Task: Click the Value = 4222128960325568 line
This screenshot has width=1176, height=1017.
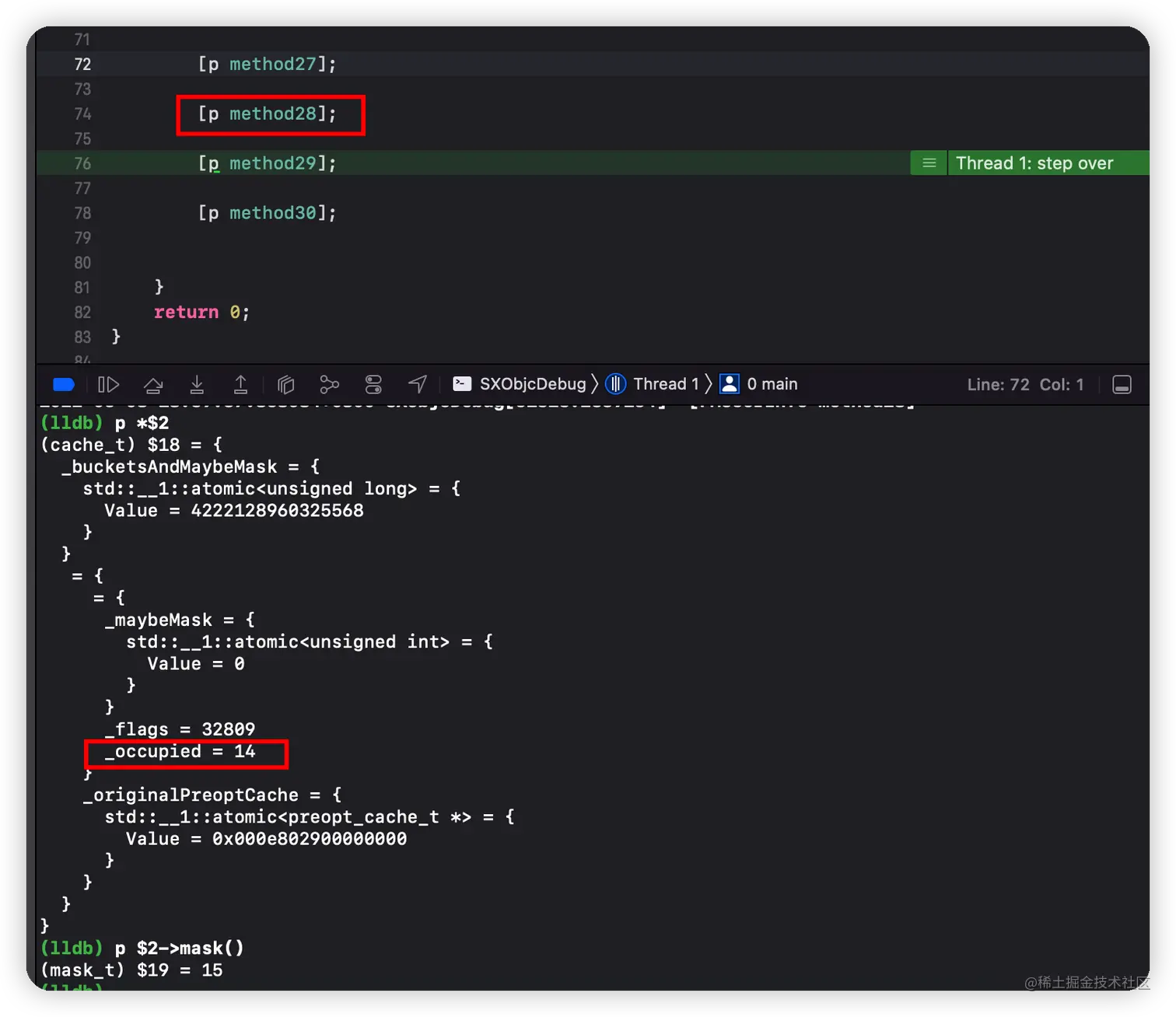Action: coord(234,511)
